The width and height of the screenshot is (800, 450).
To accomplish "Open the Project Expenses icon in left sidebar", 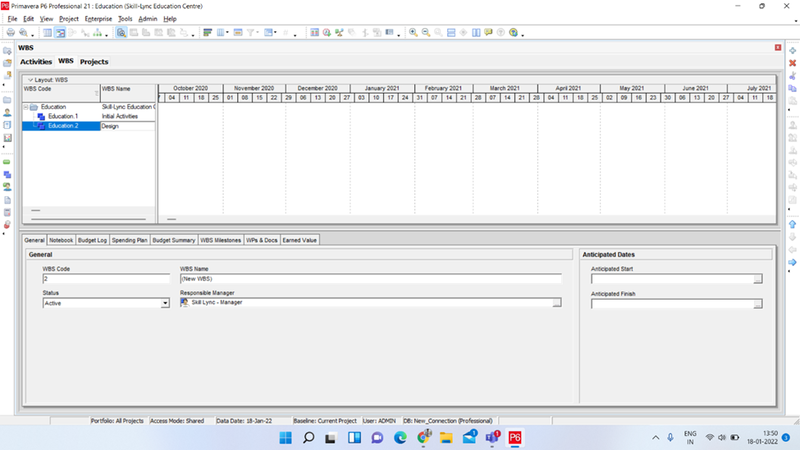I will pyautogui.click(x=7, y=212).
